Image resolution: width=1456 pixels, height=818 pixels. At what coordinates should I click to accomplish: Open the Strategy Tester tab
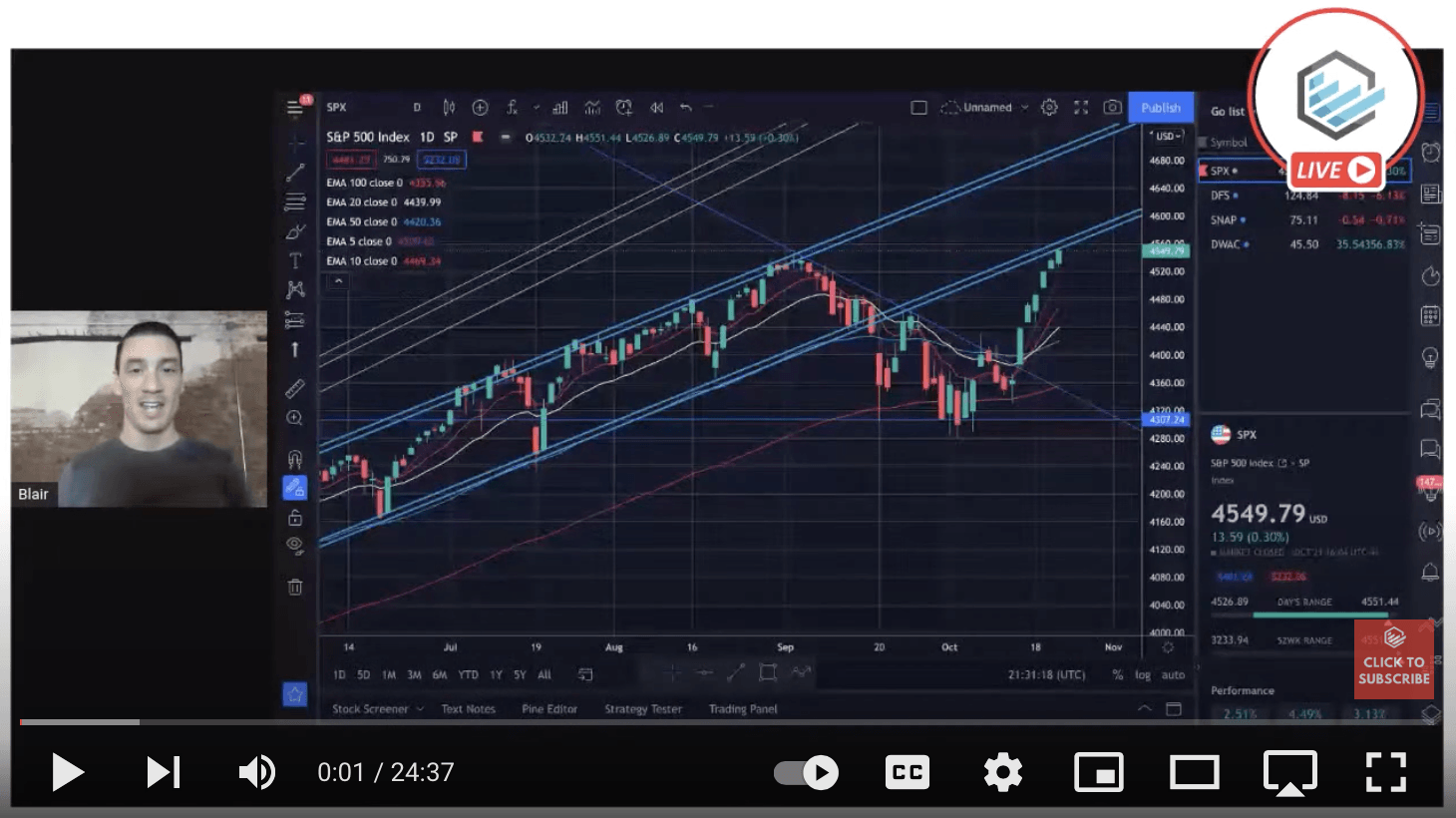[643, 709]
